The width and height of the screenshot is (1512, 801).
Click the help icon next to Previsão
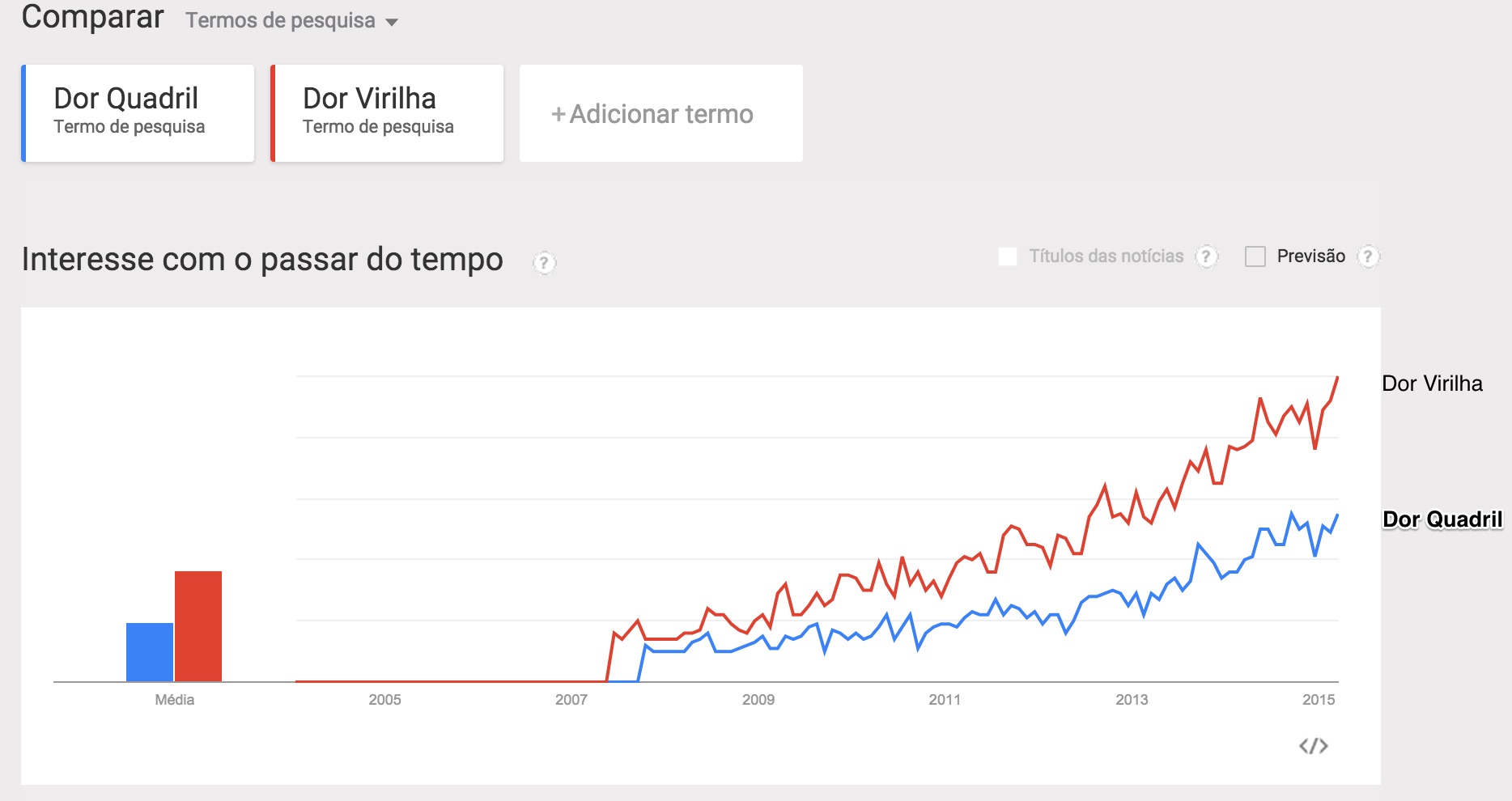(1368, 256)
